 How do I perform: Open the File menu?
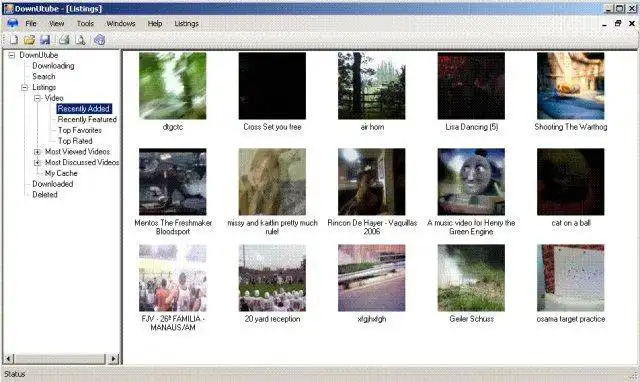(31, 24)
